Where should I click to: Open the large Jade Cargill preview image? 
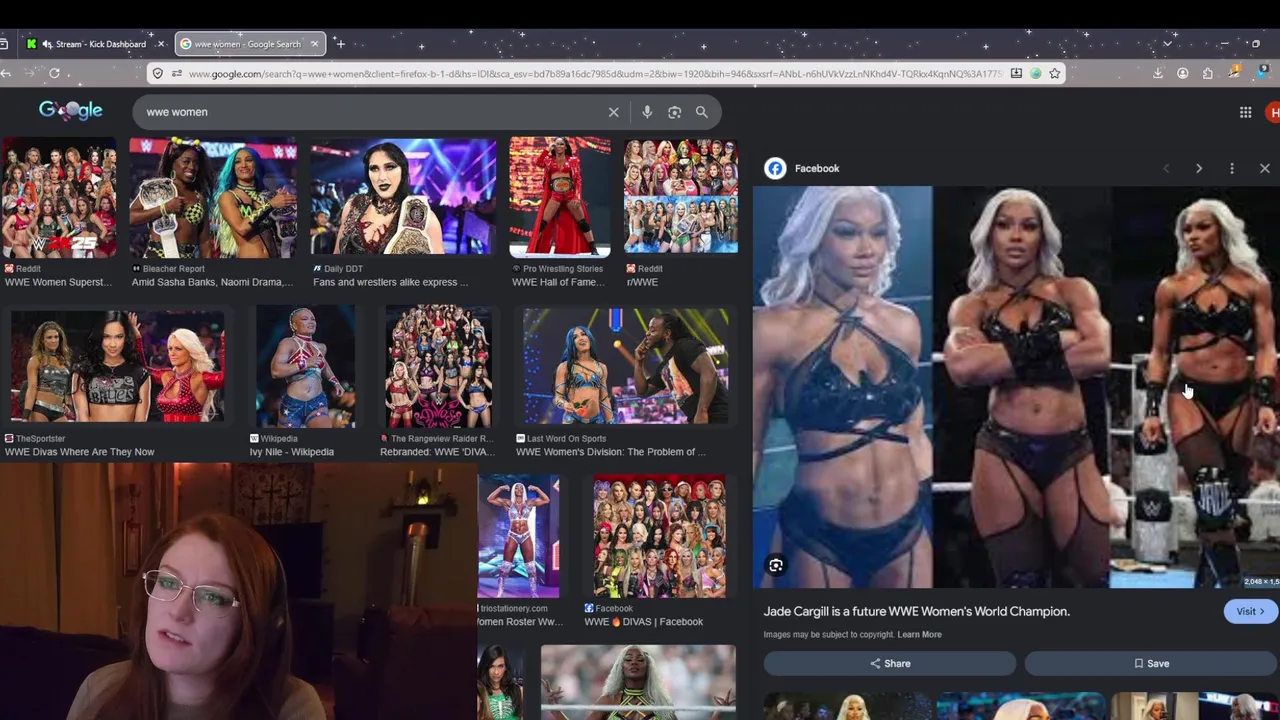pos(1016,387)
